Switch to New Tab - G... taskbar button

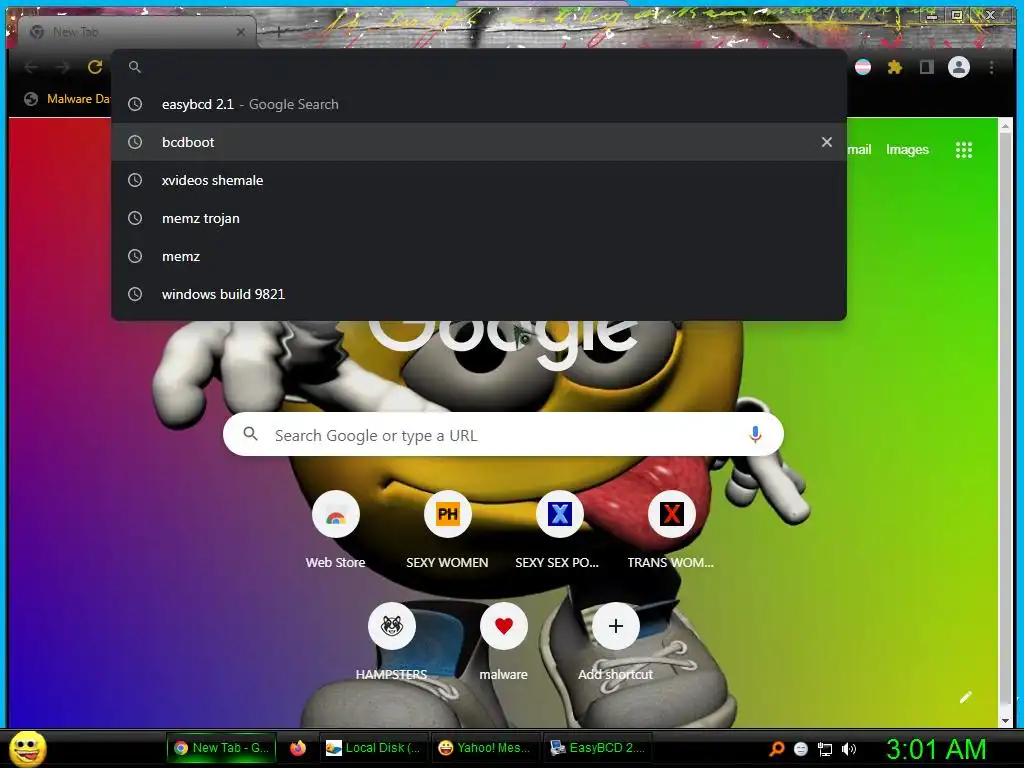tap(221, 748)
